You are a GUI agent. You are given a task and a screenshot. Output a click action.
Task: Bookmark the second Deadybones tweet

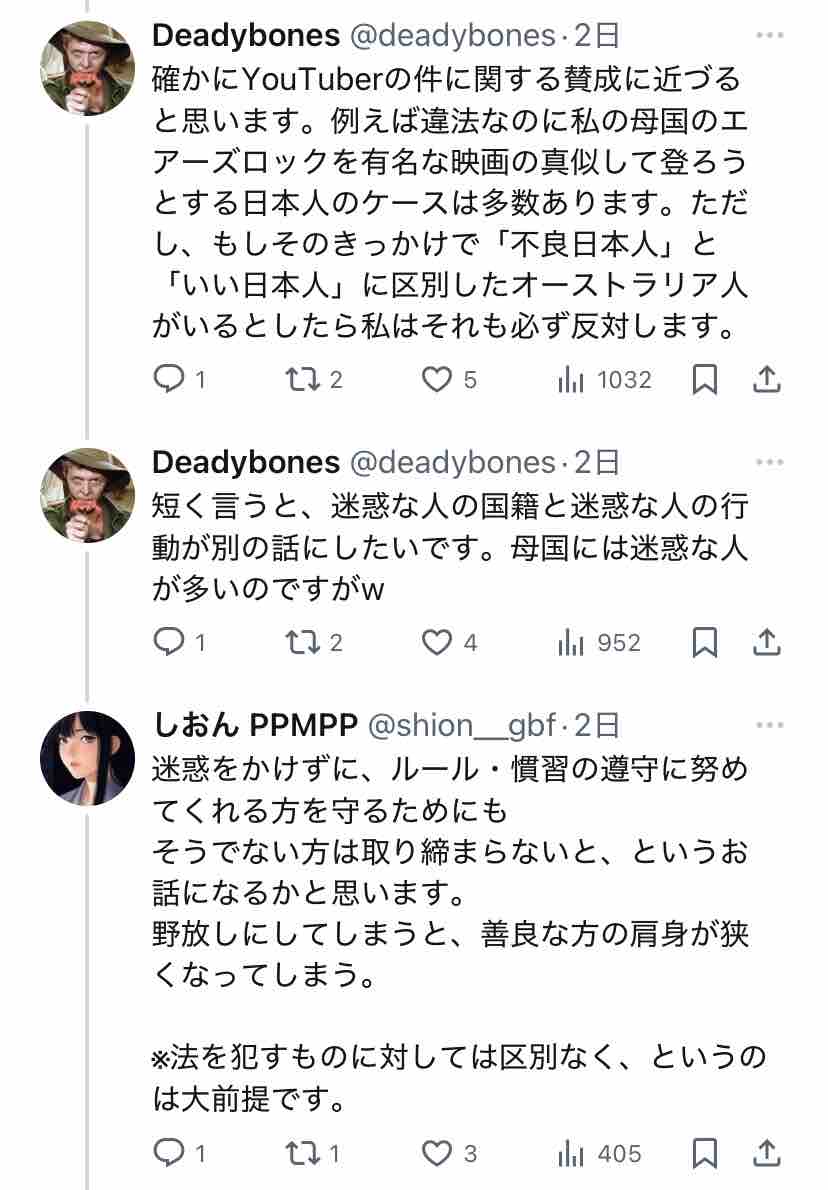point(705,643)
